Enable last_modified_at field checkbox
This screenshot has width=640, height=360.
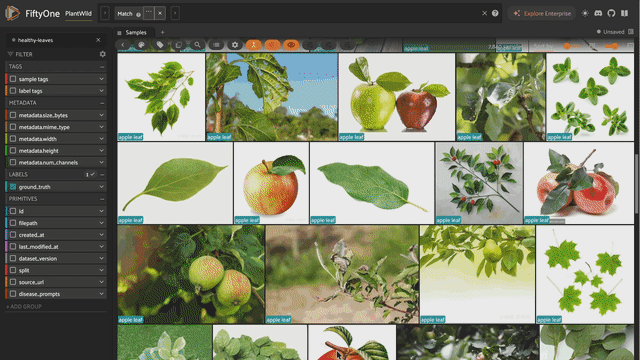tap(13, 247)
